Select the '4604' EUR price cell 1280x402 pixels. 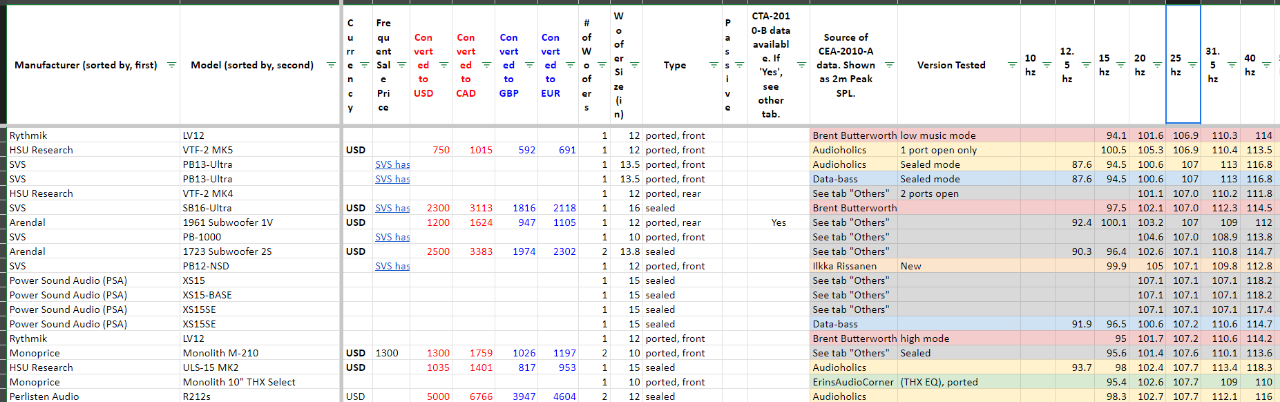560,396
